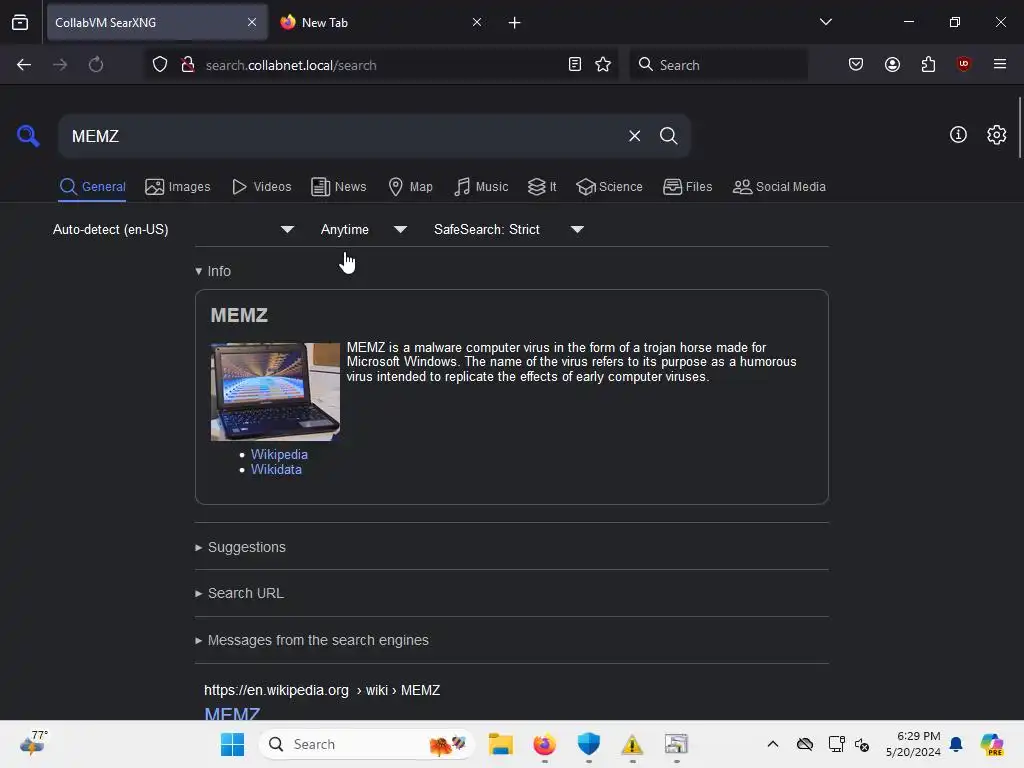Click the address bar URL field
The height and width of the screenshot is (768, 1024).
tap(379, 65)
